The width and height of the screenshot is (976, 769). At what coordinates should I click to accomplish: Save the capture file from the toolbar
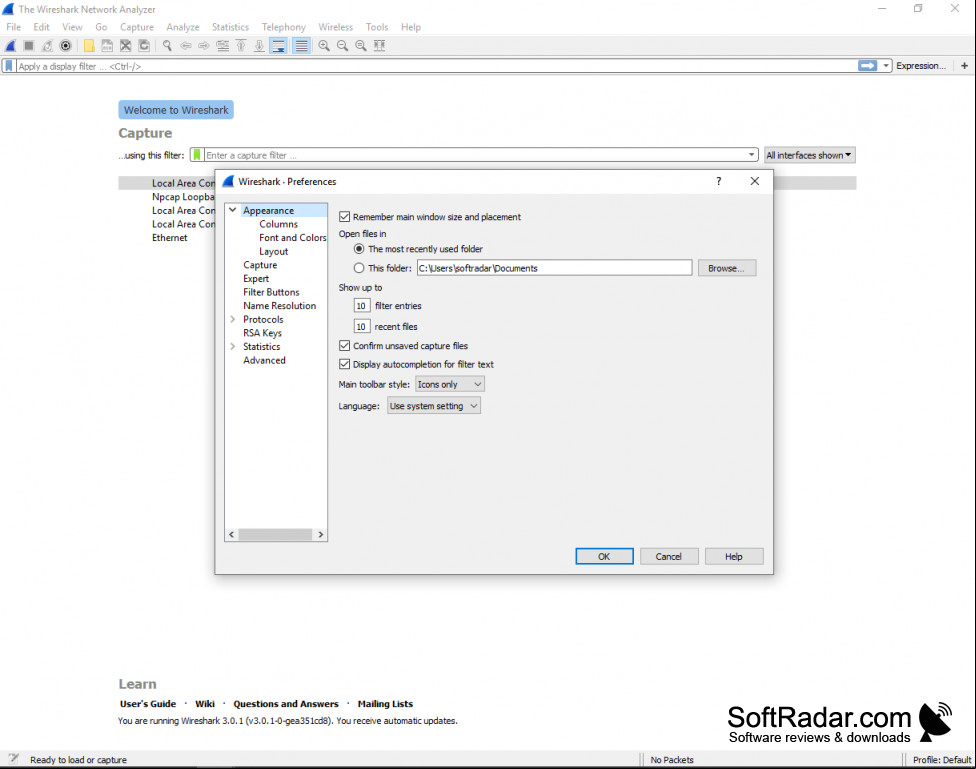tap(107, 45)
